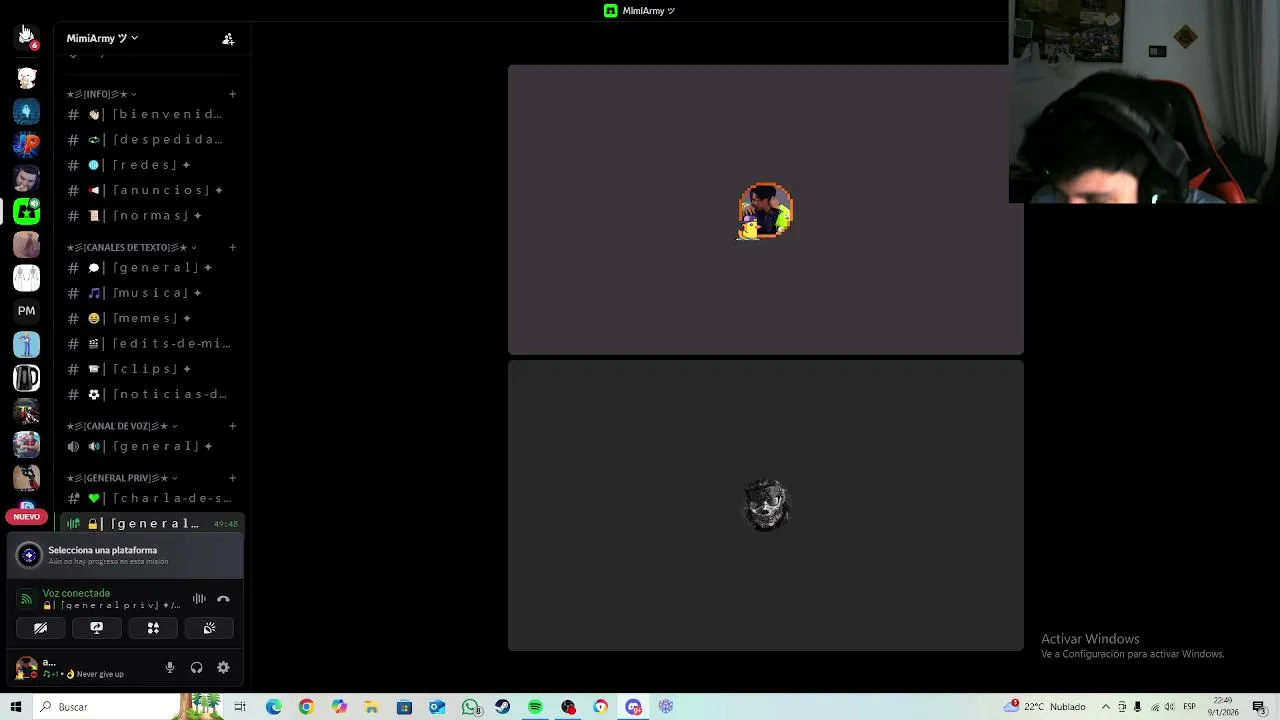This screenshot has width=1280, height=720.
Task: Select the bottom voice participant tile avatar
Action: click(767, 505)
